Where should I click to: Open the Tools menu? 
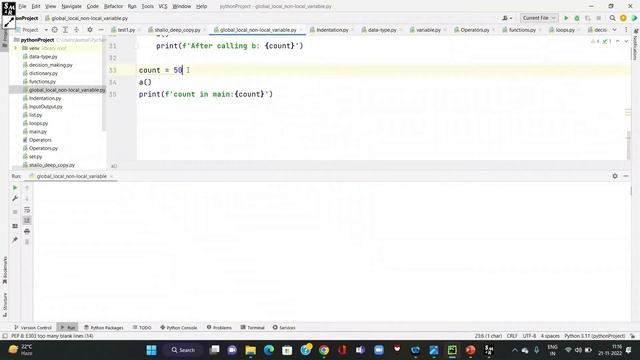tap(147, 6)
